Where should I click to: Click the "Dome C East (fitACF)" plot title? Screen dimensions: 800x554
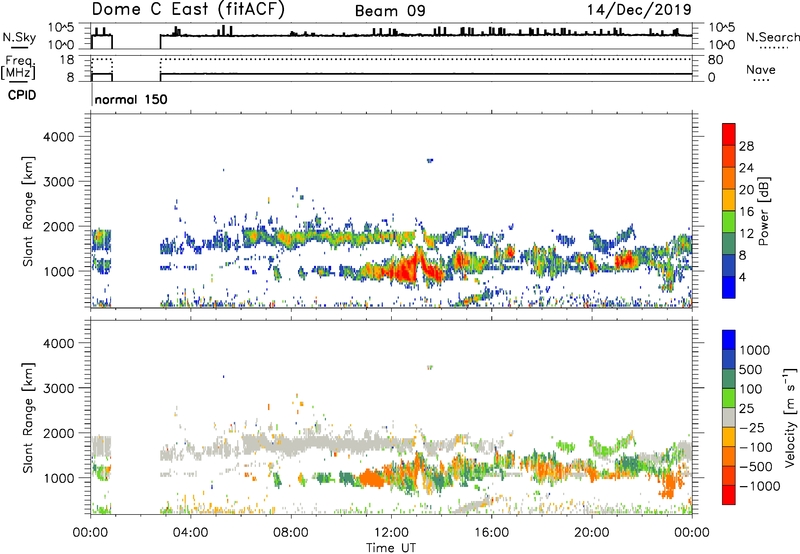188,9
